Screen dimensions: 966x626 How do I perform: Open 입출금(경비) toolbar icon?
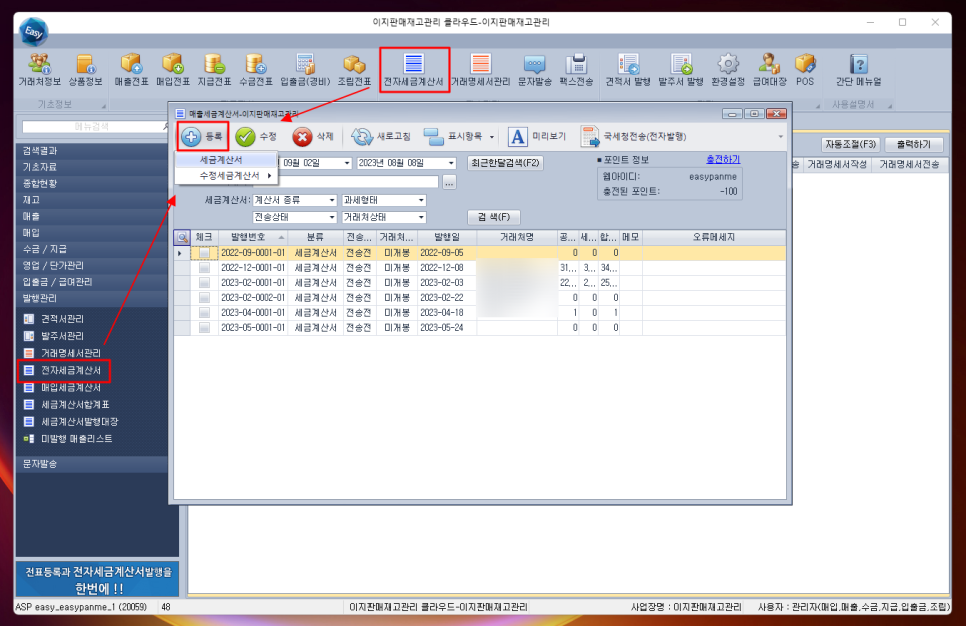point(305,70)
